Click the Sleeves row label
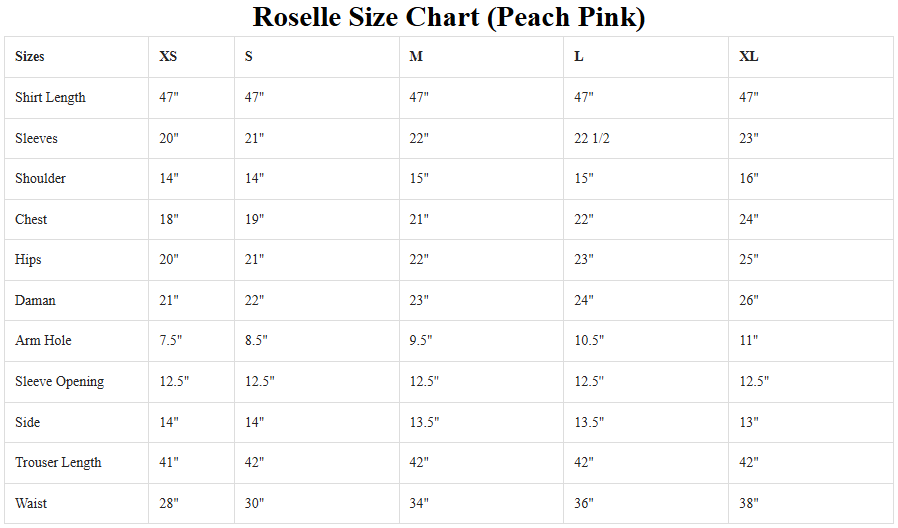This screenshot has height=528, width=898. point(36,138)
